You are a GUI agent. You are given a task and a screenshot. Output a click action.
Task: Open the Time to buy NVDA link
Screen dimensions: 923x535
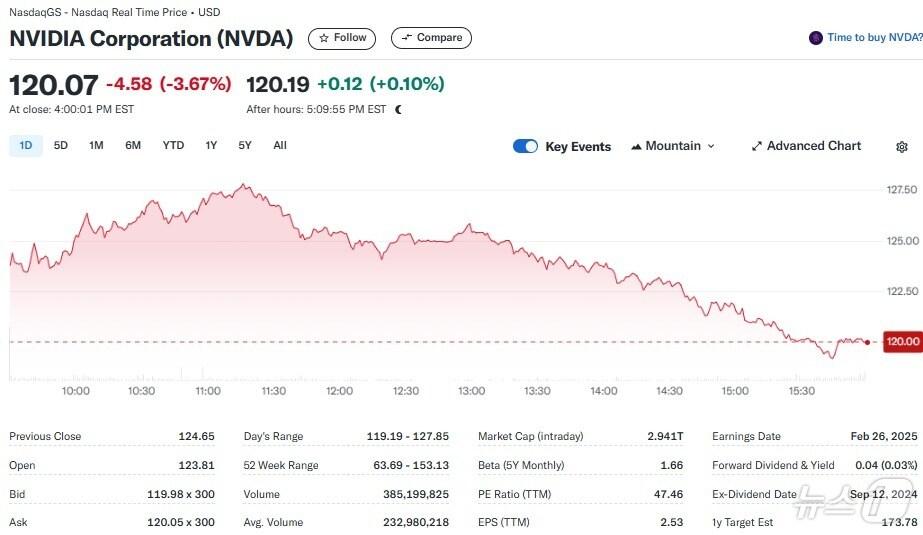tap(874, 38)
